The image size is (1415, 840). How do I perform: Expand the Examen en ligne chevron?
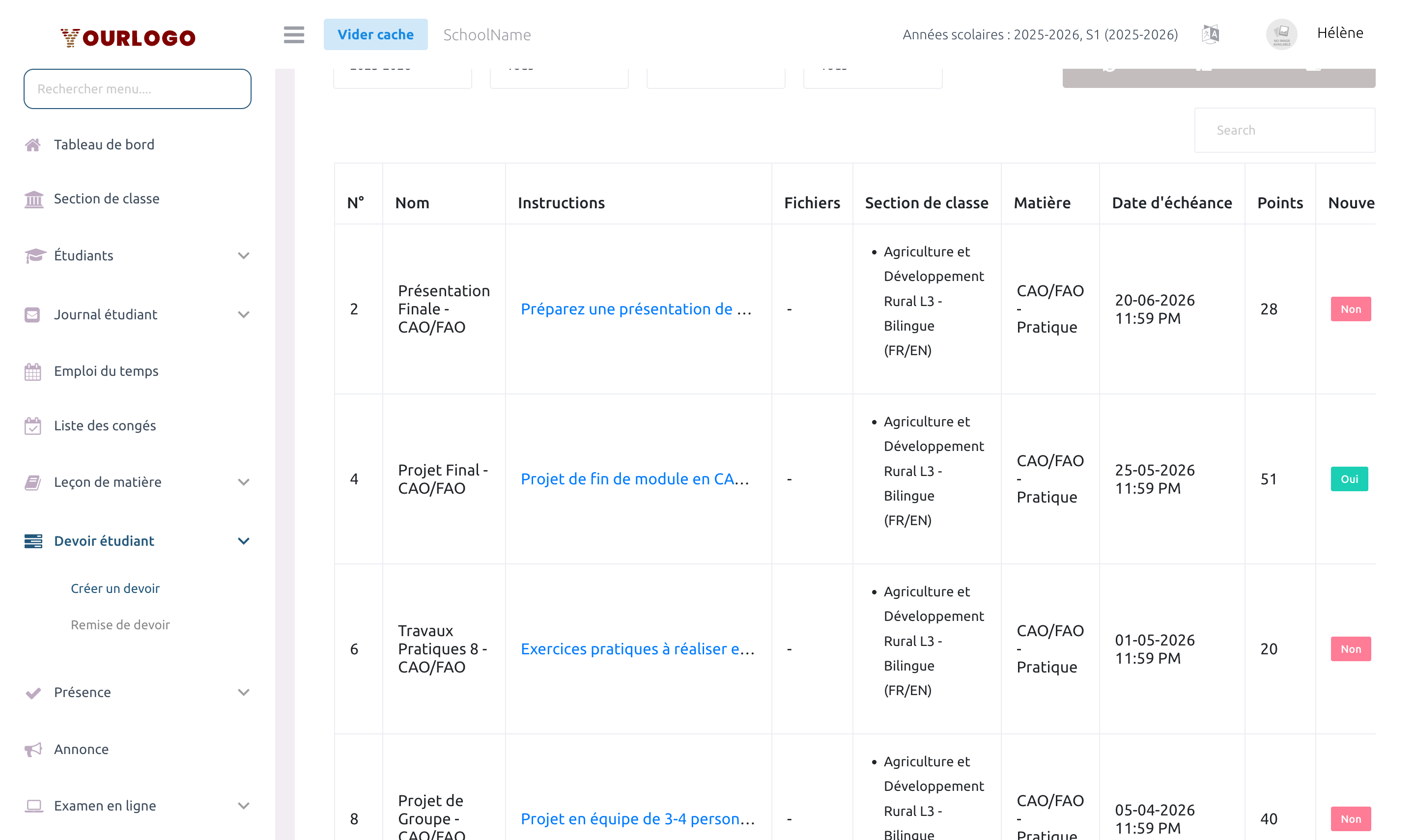(243, 806)
